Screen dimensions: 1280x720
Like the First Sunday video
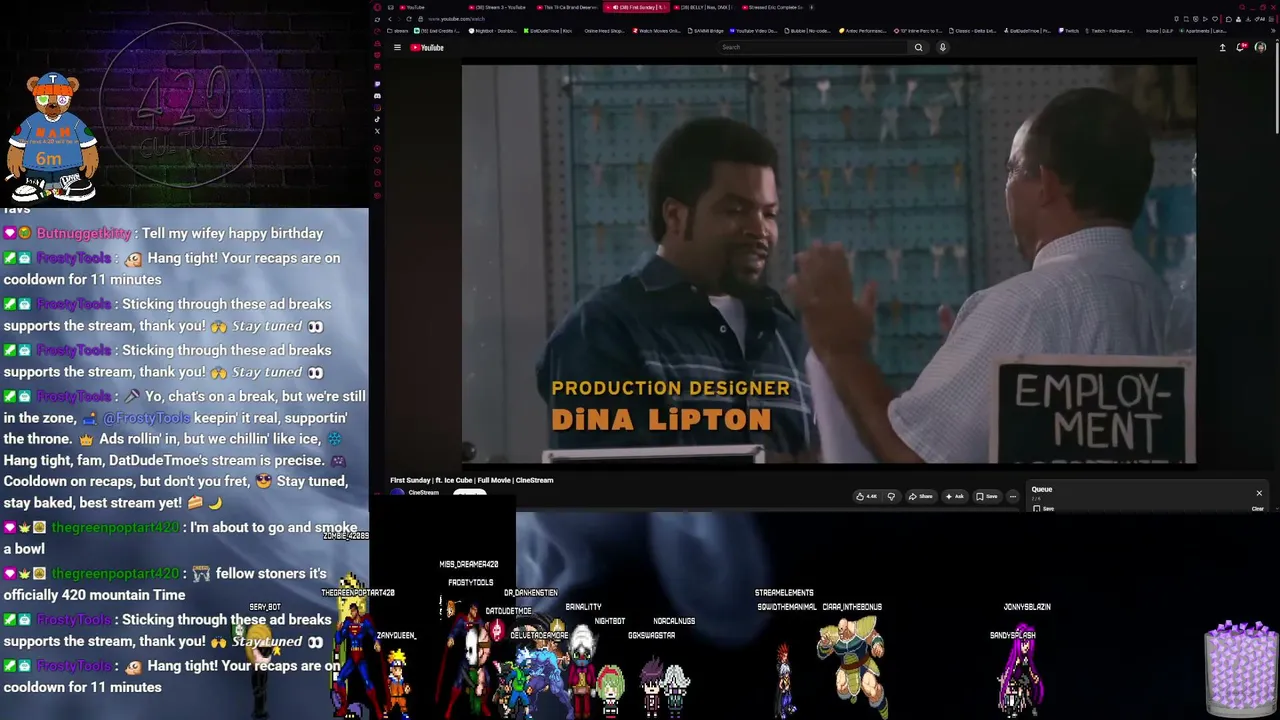[866, 496]
